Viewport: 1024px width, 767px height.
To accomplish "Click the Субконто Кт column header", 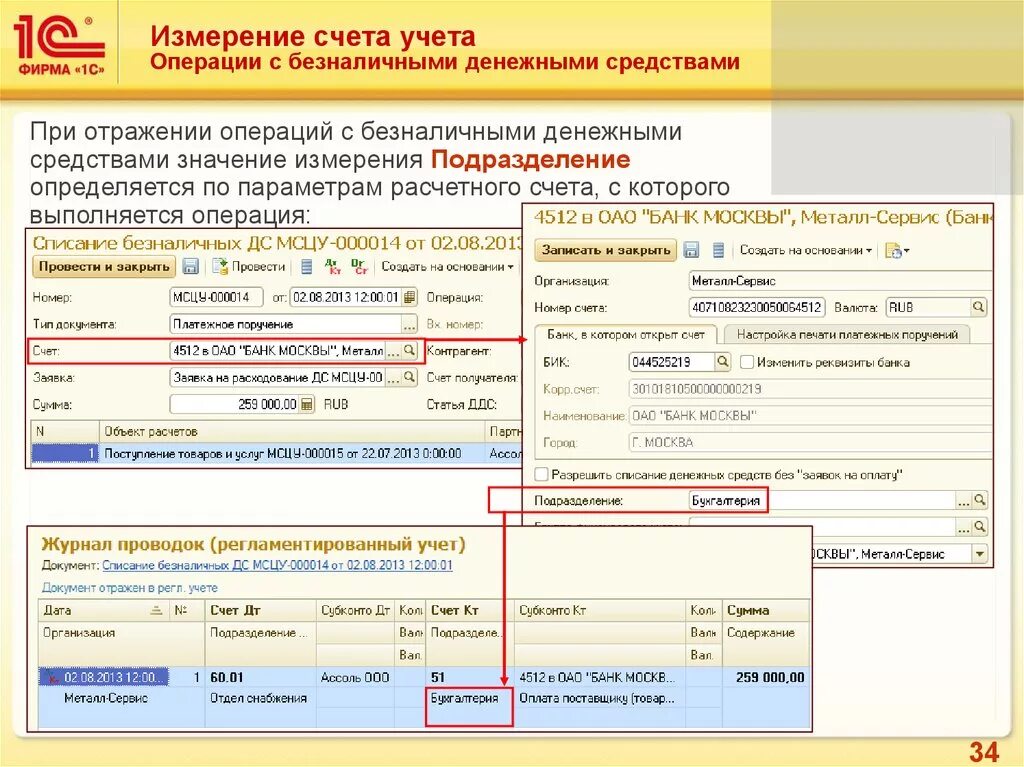I will click(600, 610).
